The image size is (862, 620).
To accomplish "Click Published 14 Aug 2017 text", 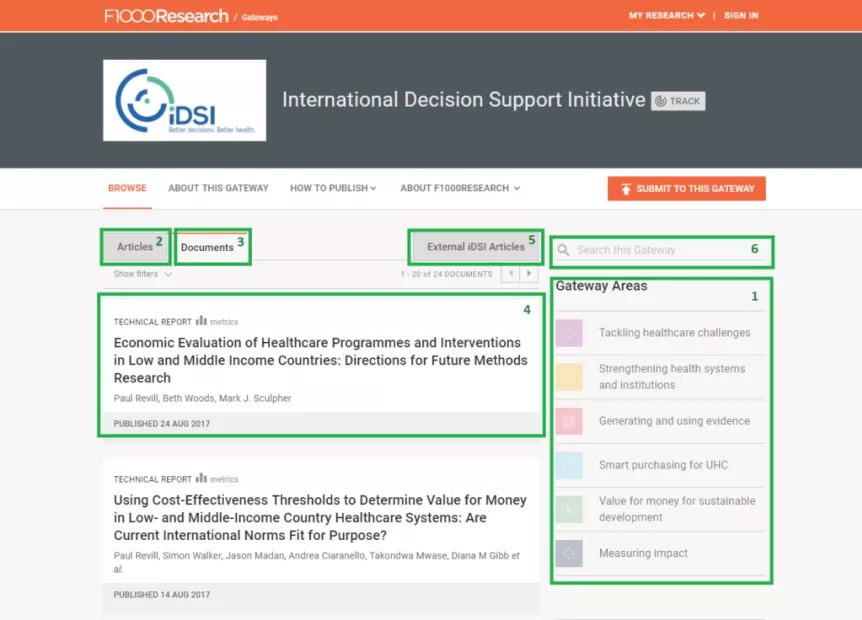I will (162, 595).
